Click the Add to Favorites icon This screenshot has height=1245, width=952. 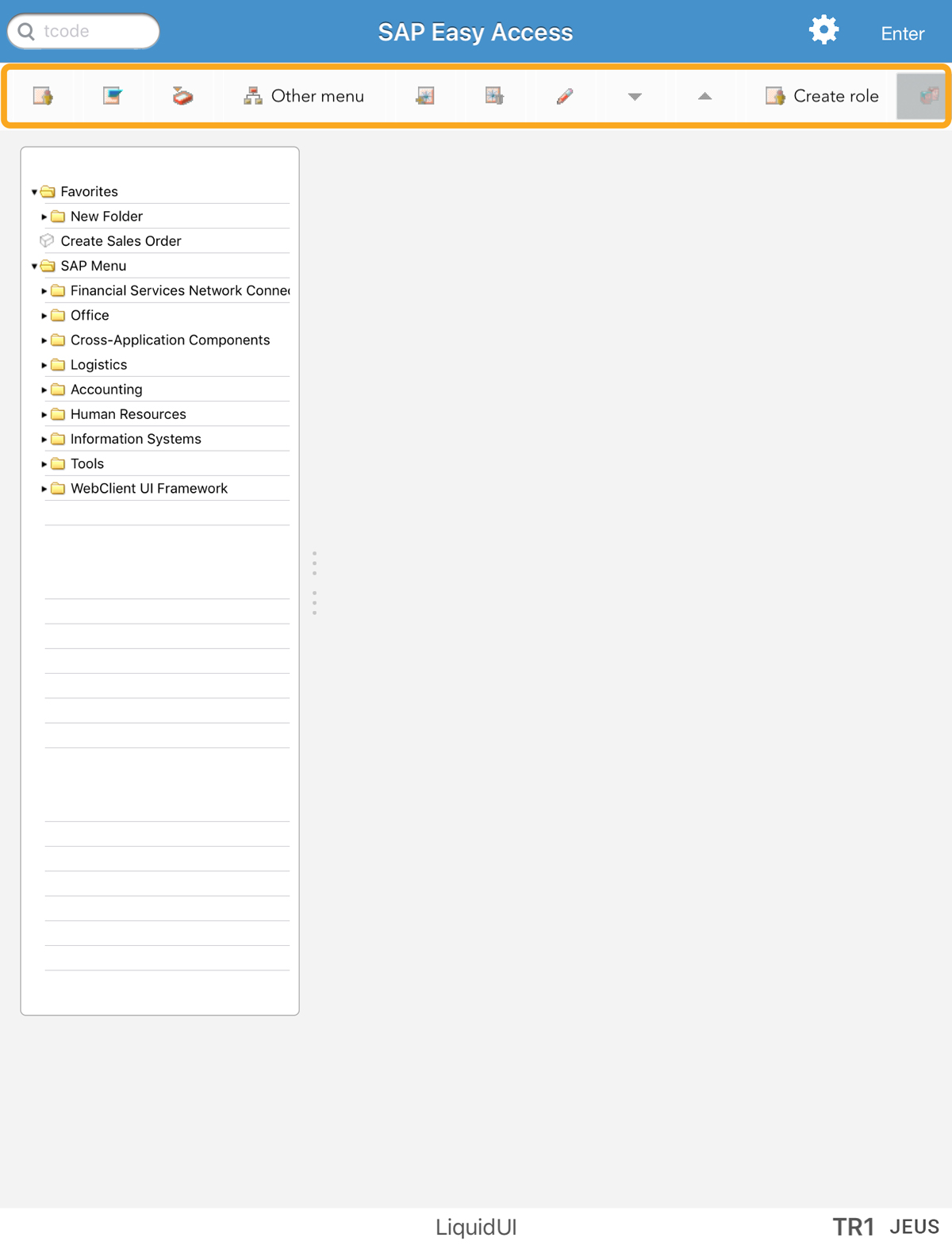[x=425, y=96]
